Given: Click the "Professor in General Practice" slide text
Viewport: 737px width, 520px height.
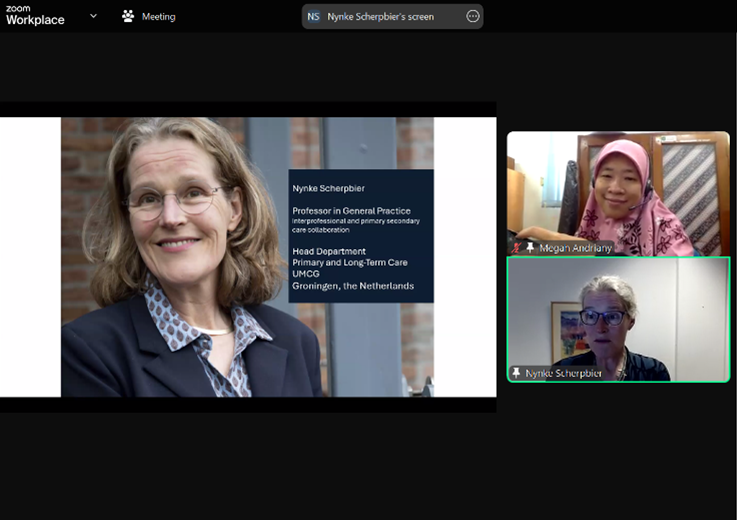Looking at the screenshot, I should [351, 211].
